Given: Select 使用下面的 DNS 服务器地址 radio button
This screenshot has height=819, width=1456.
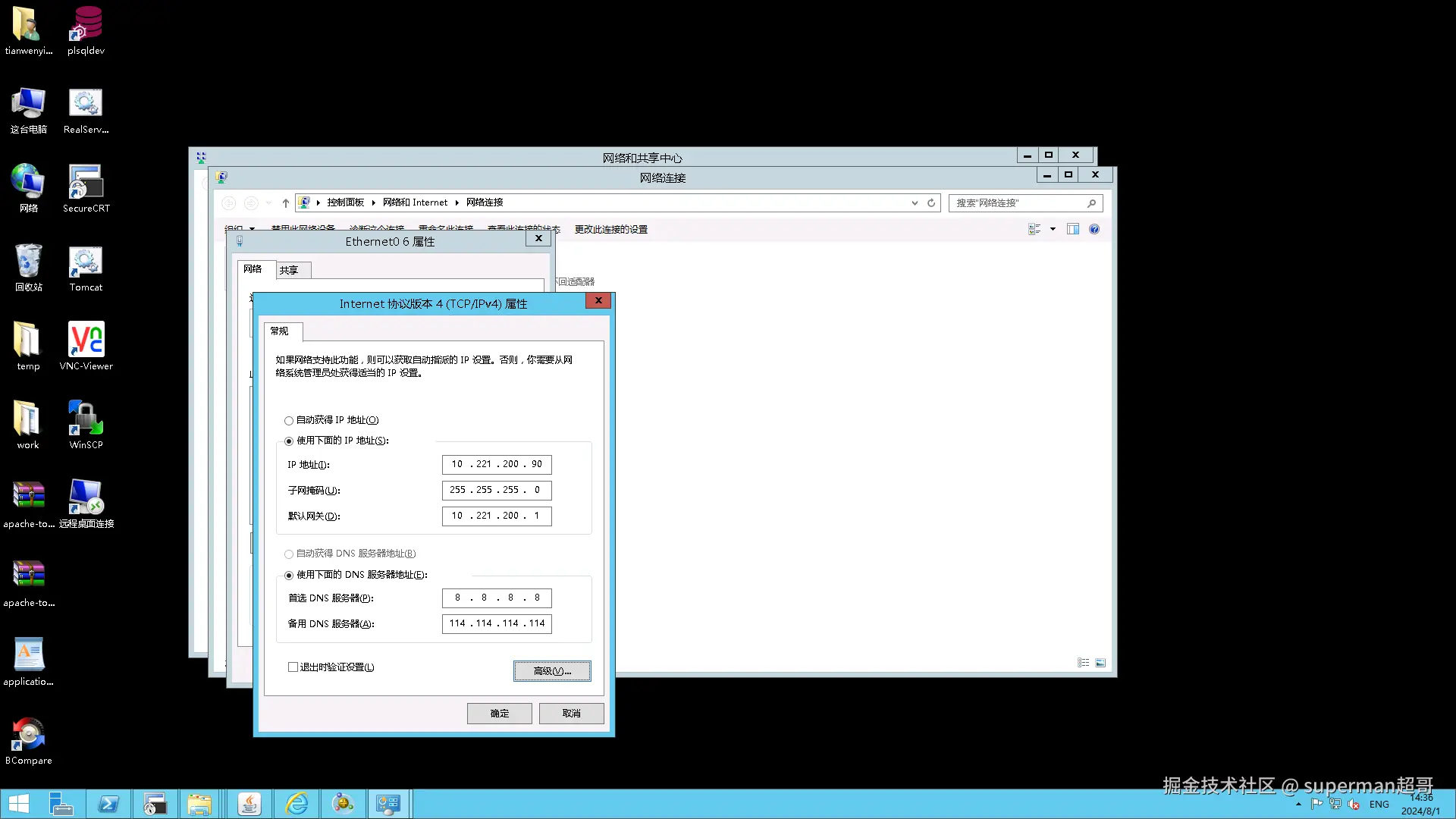Looking at the screenshot, I should [289, 575].
